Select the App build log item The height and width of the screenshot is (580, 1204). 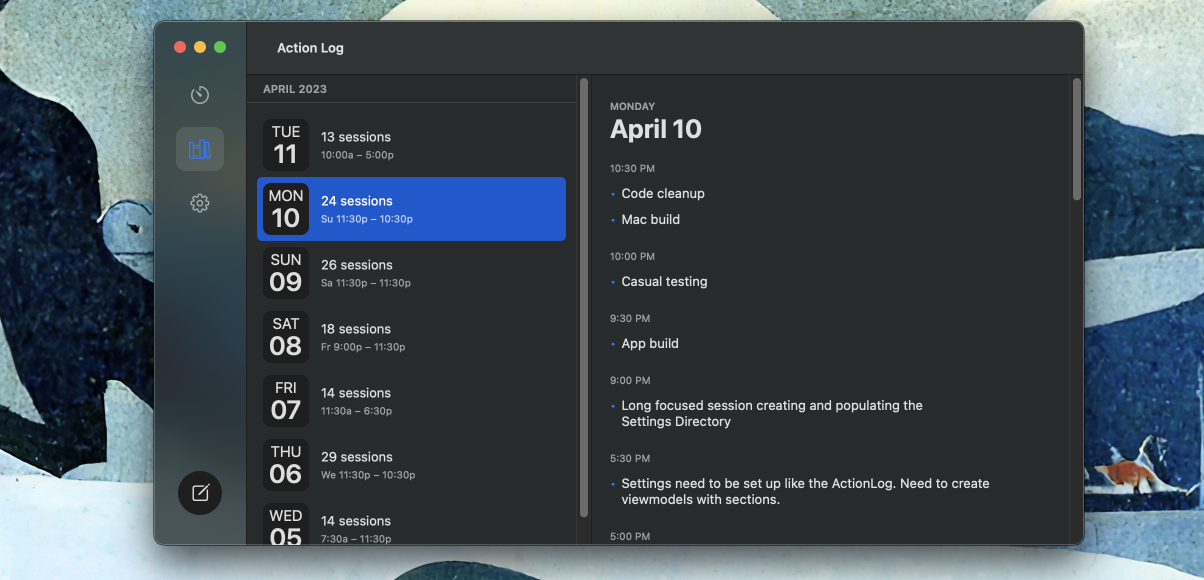pyautogui.click(x=650, y=343)
